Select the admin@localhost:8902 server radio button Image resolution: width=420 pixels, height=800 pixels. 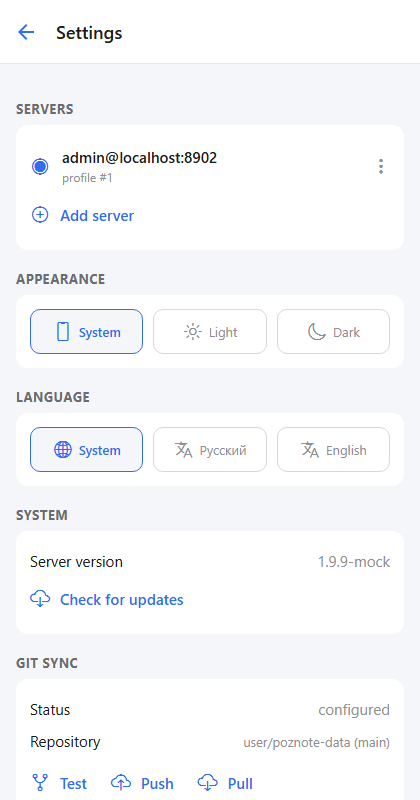point(40,166)
